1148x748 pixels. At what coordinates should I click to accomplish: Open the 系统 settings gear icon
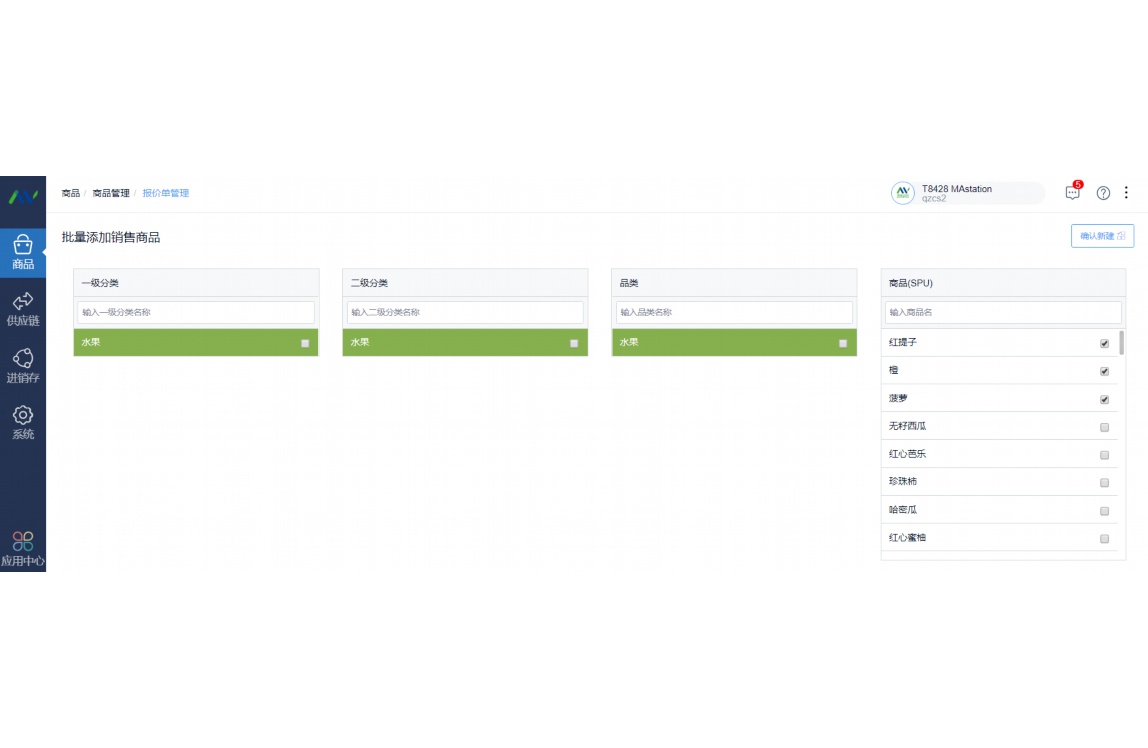(23, 421)
